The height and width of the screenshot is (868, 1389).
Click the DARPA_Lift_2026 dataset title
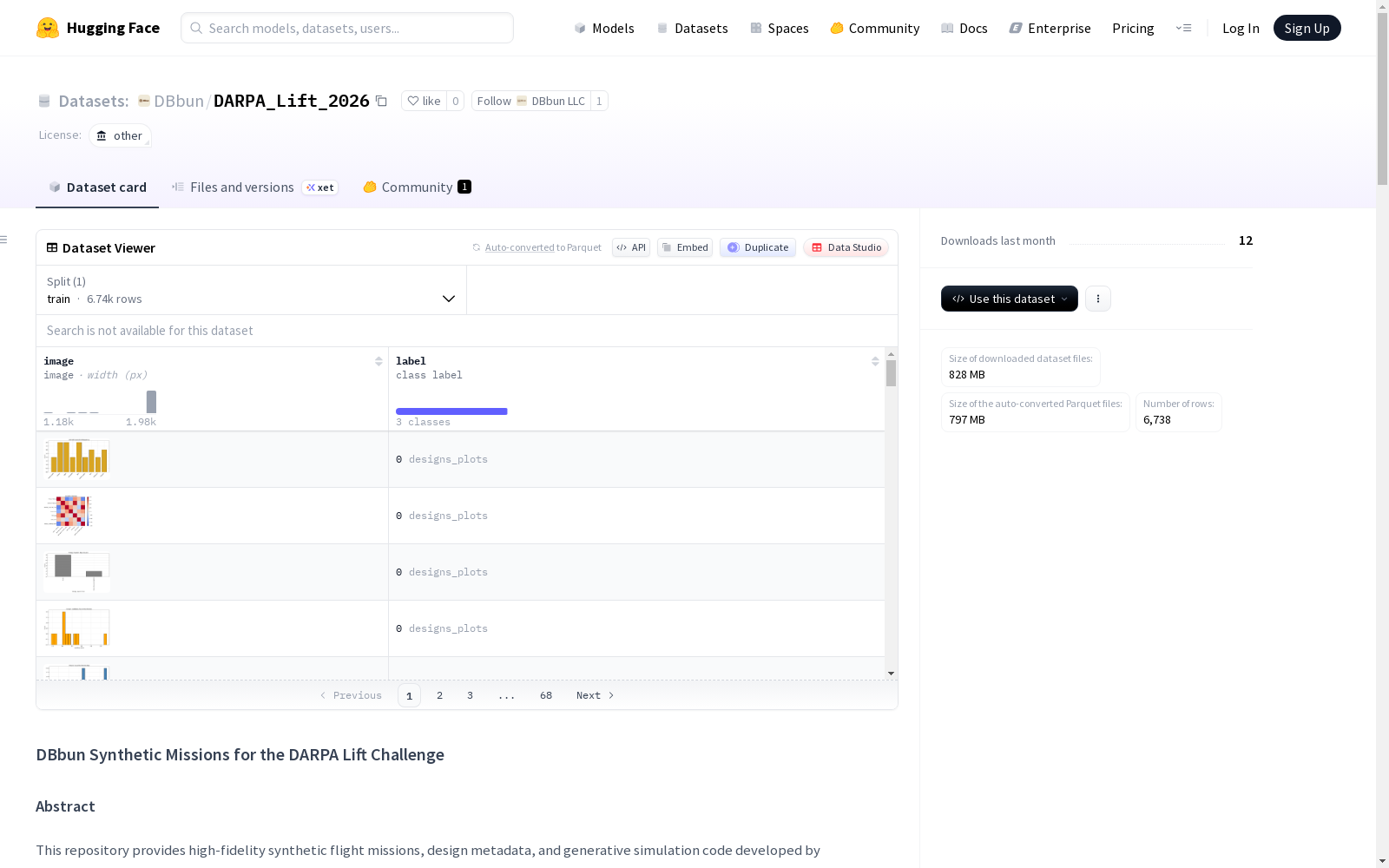(x=292, y=101)
